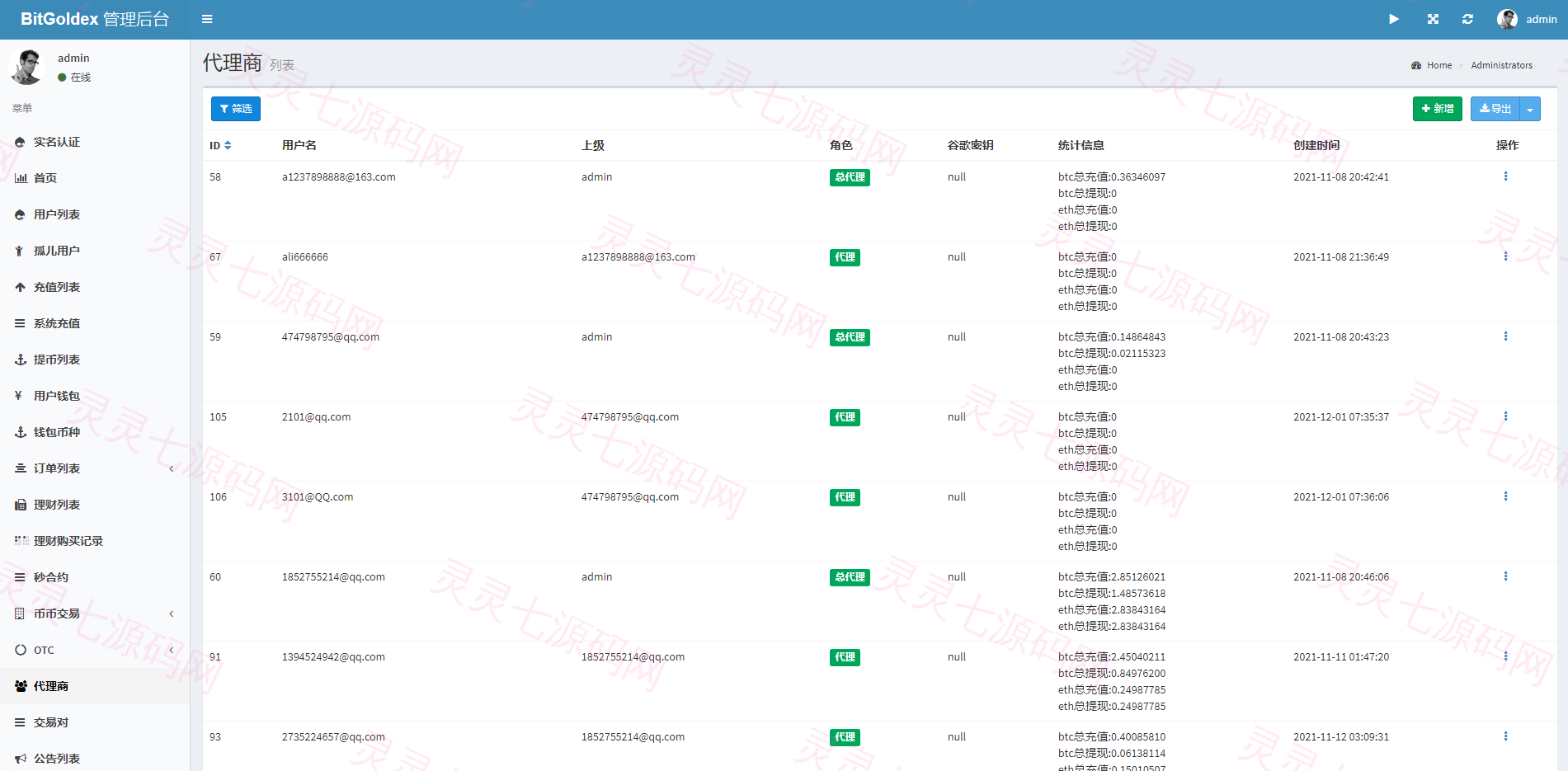This screenshot has height=771, width=1568.
Task: Click the play icon in top bar
Action: pyautogui.click(x=1394, y=19)
